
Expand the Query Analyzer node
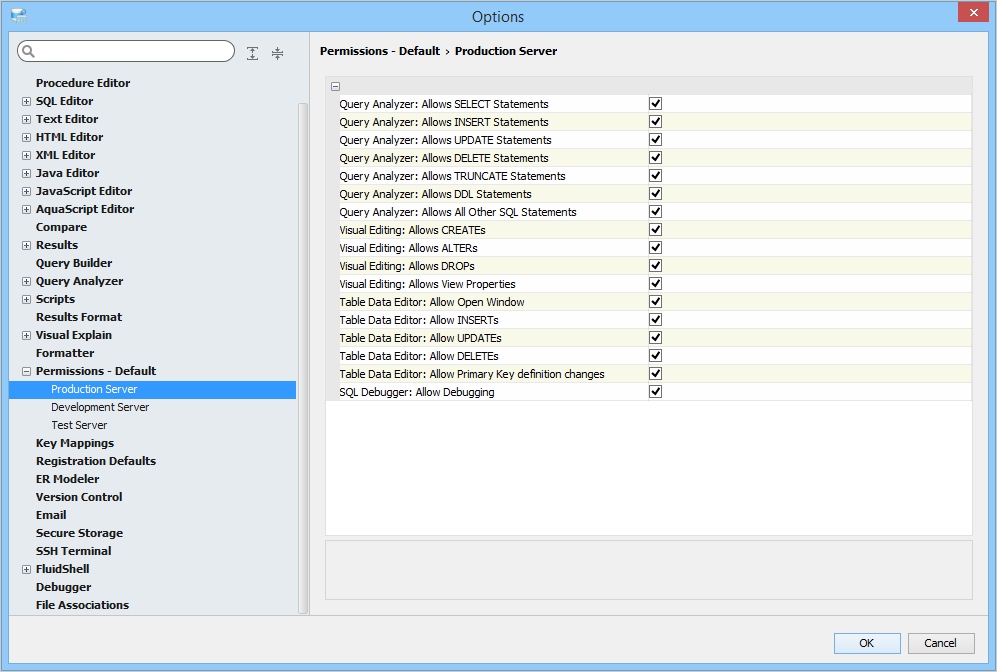26,281
